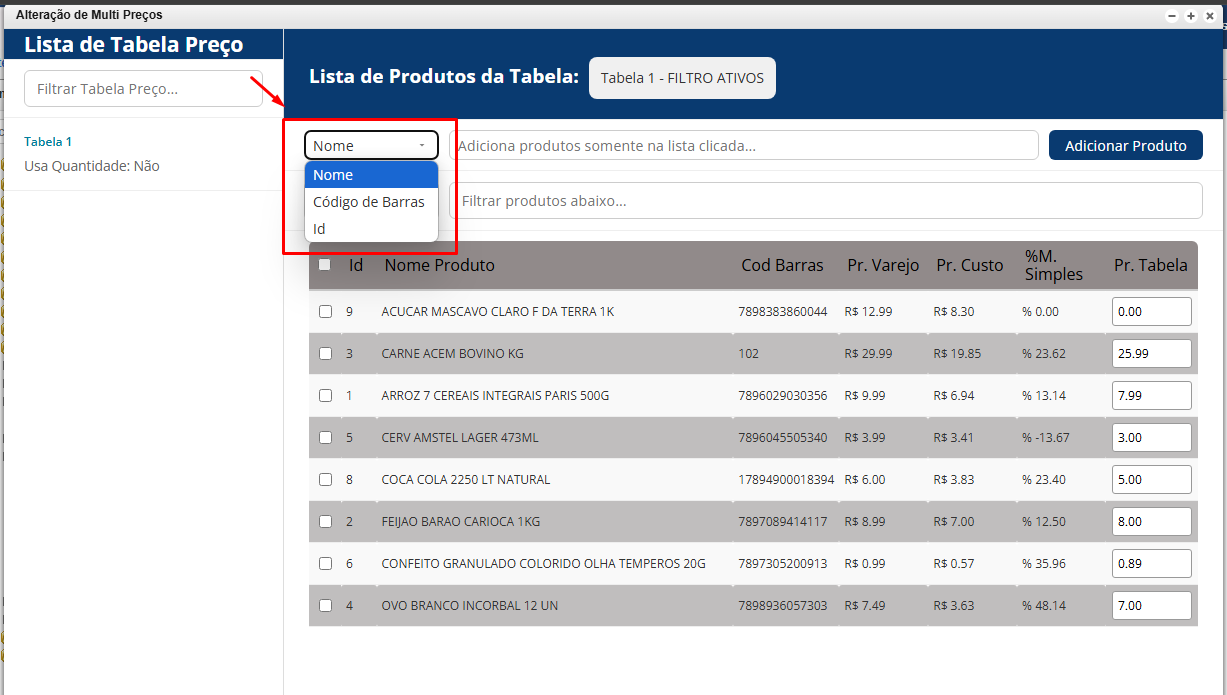Image resolution: width=1227 pixels, height=695 pixels.
Task: Focus the Filtrar Tabela Preço search field
Action: point(143,89)
